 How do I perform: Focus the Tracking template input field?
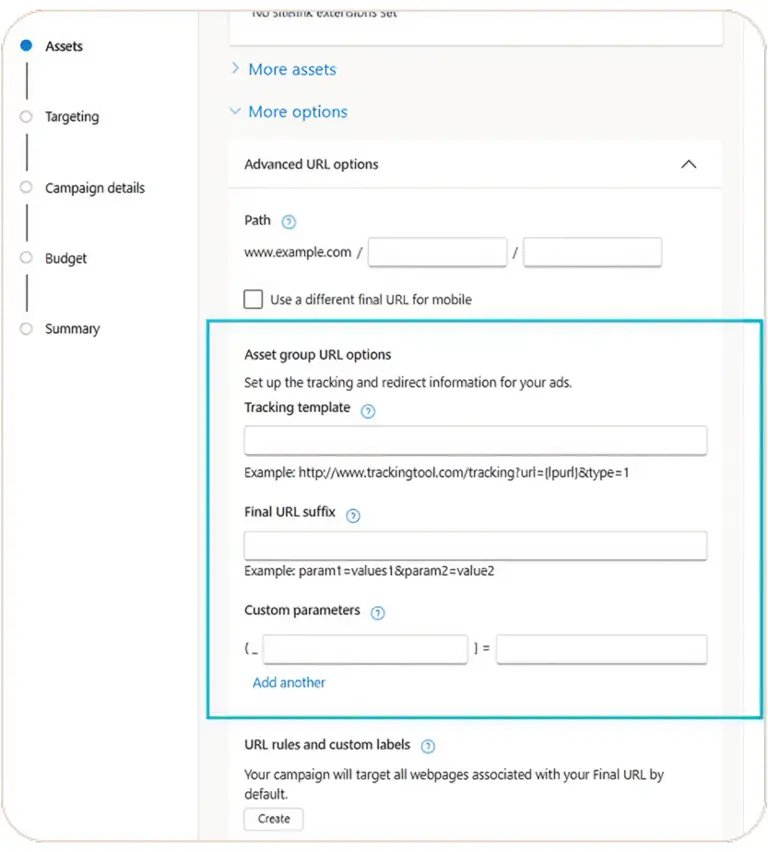click(x=476, y=441)
